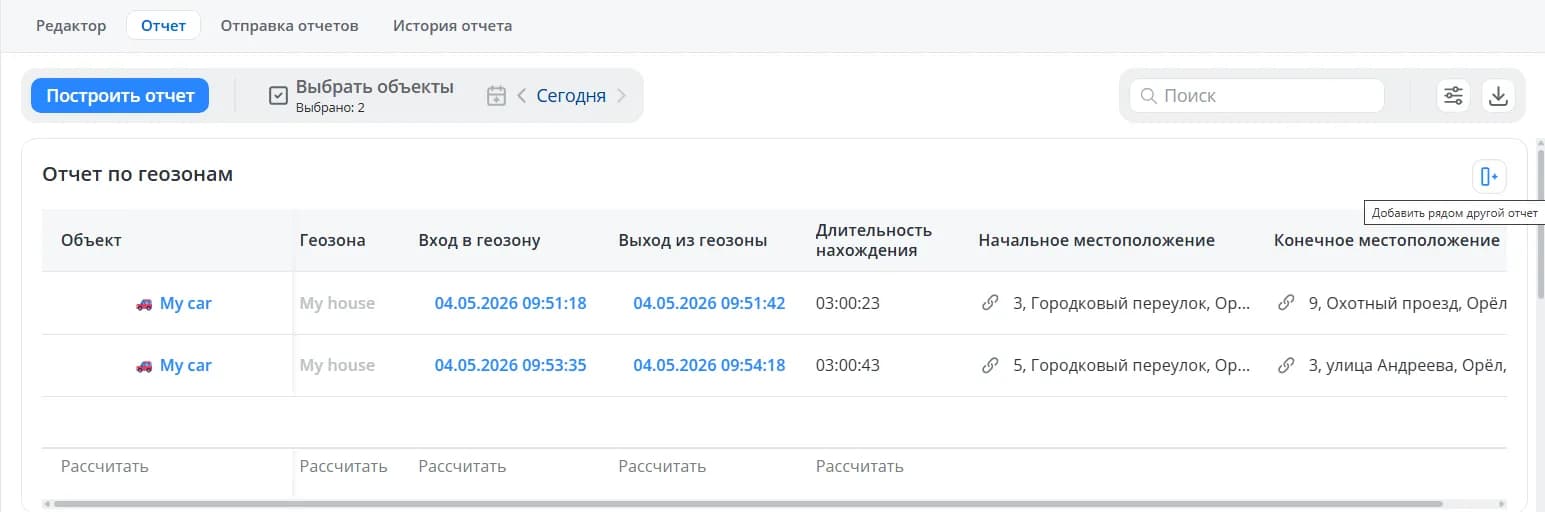Add another report side by side icon
This screenshot has height=512, width=1545.
click(1489, 177)
